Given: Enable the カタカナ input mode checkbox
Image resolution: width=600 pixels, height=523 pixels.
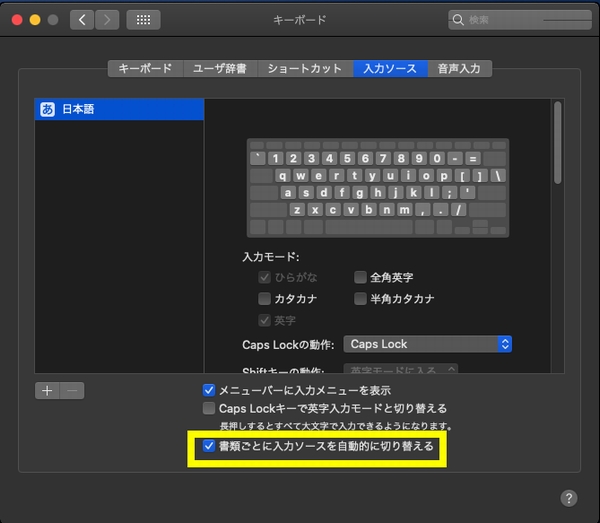Looking at the screenshot, I should click(264, 298).
